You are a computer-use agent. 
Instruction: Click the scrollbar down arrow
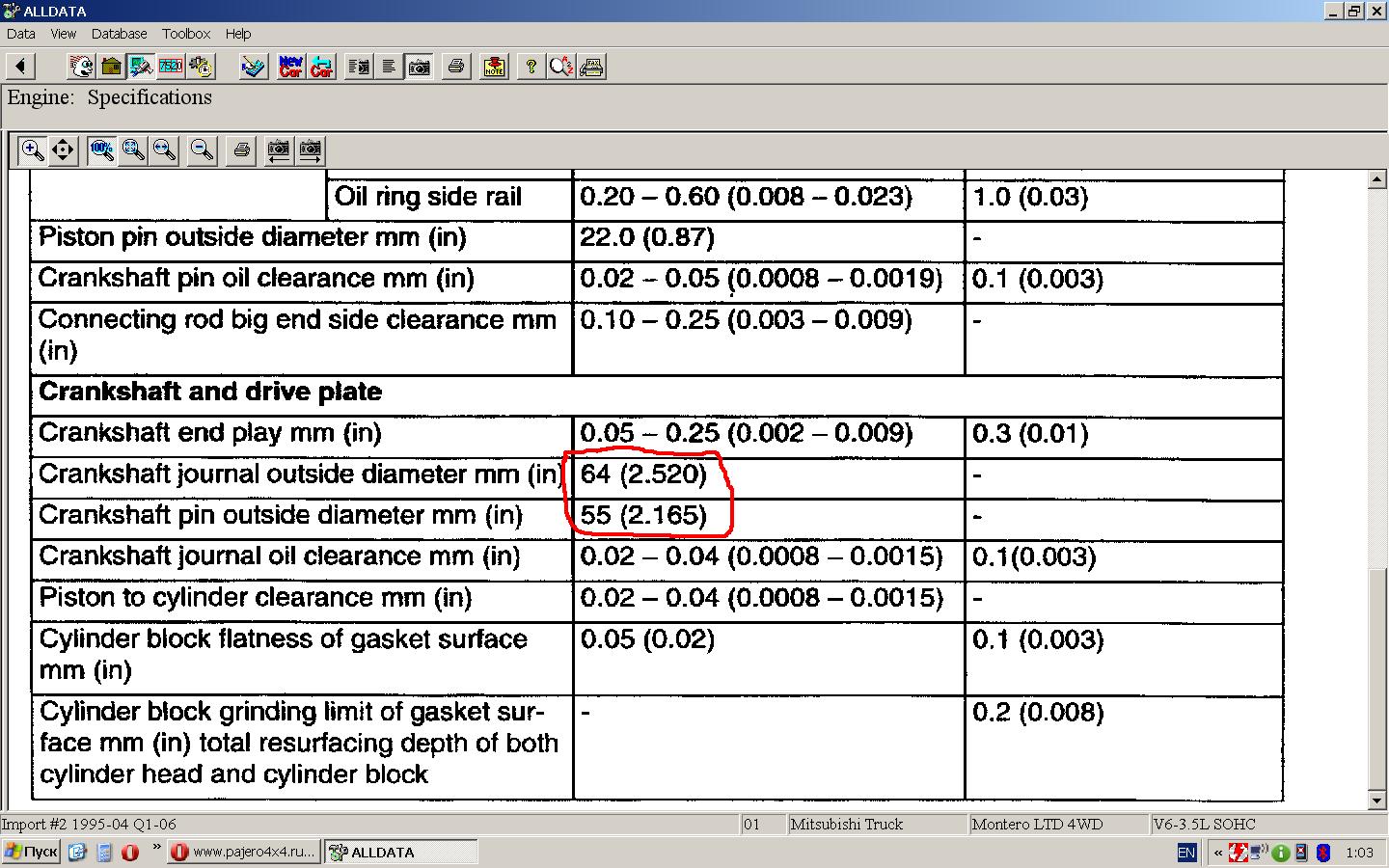click(1377, 800)
